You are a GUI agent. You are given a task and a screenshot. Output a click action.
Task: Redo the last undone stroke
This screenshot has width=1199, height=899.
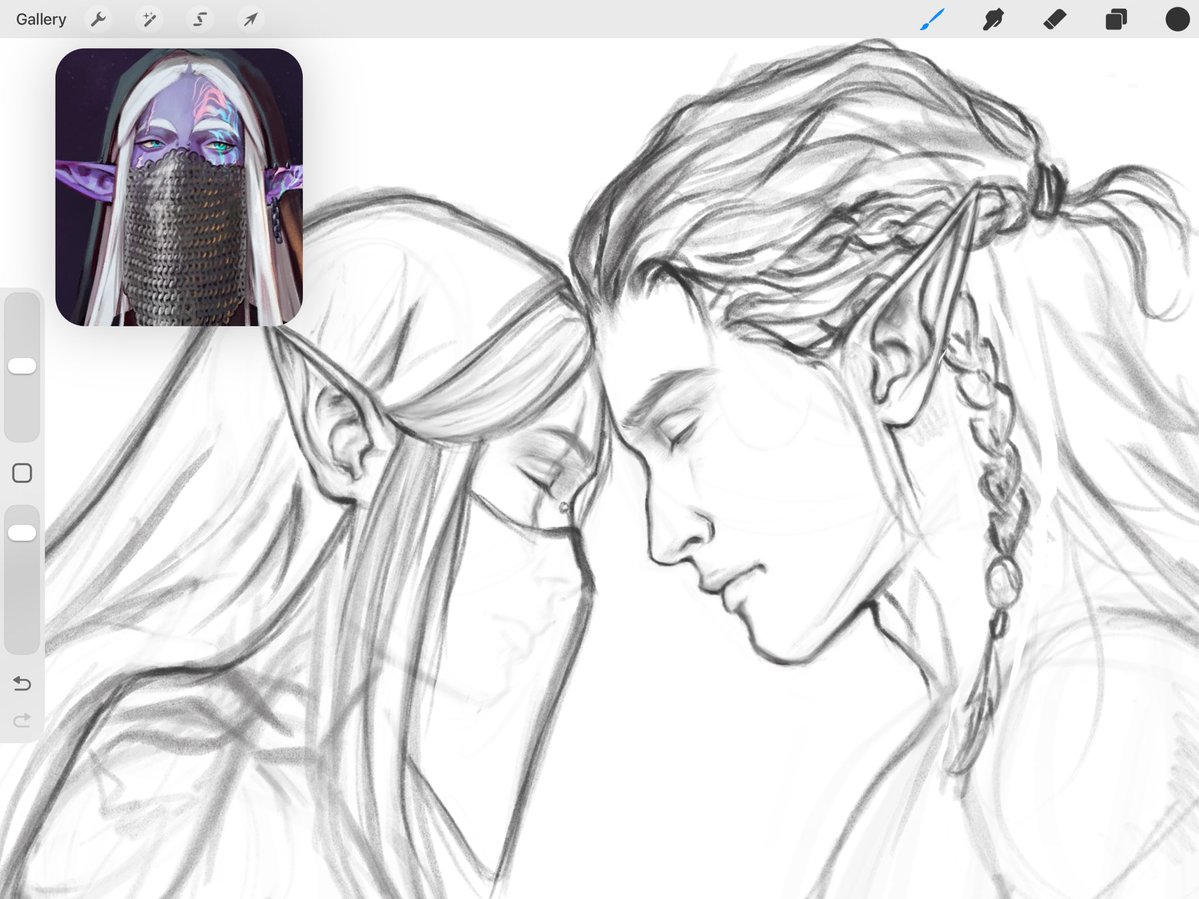[22, 720]
